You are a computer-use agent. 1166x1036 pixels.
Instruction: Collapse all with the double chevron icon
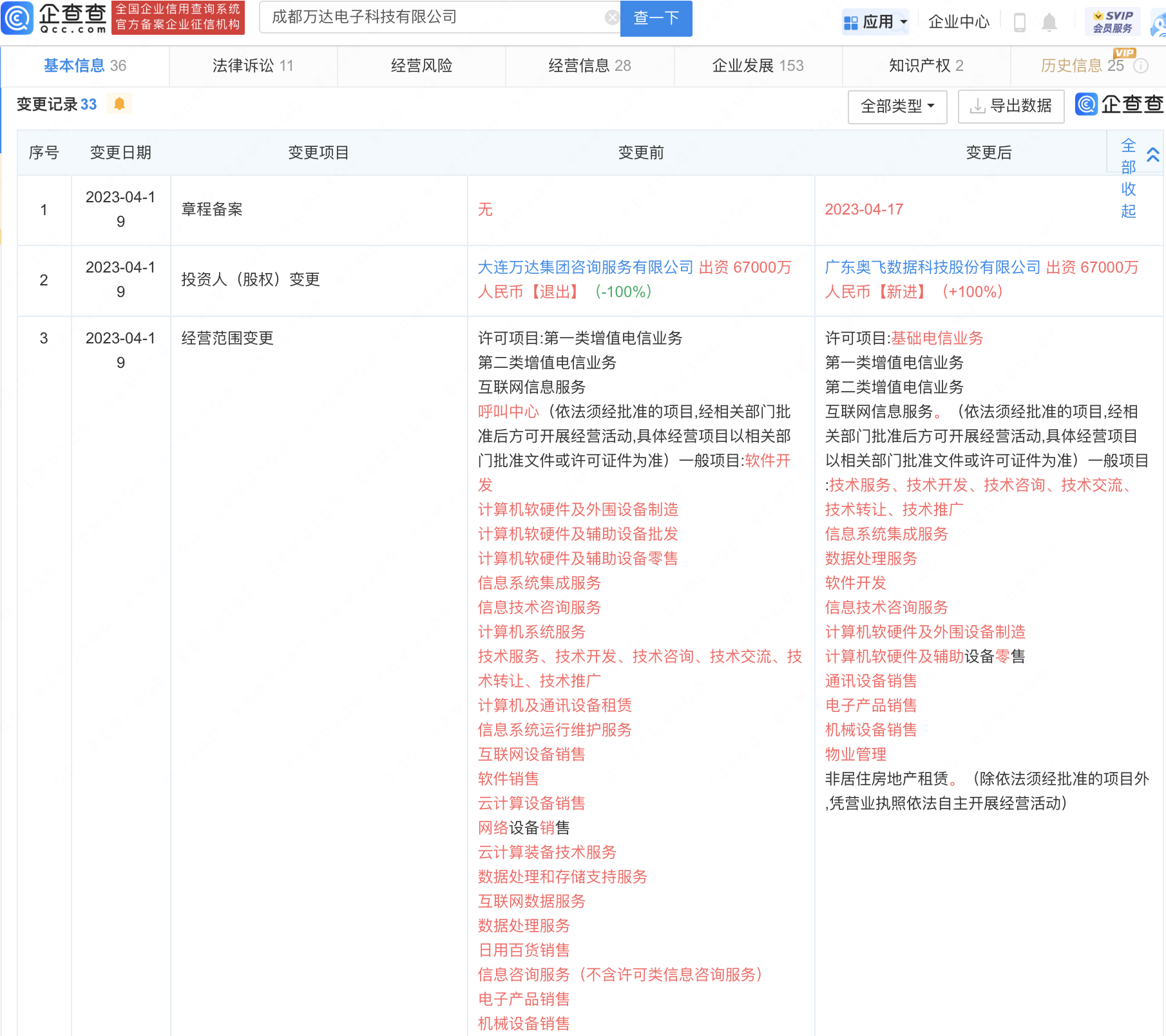(x=1153, y=155)
